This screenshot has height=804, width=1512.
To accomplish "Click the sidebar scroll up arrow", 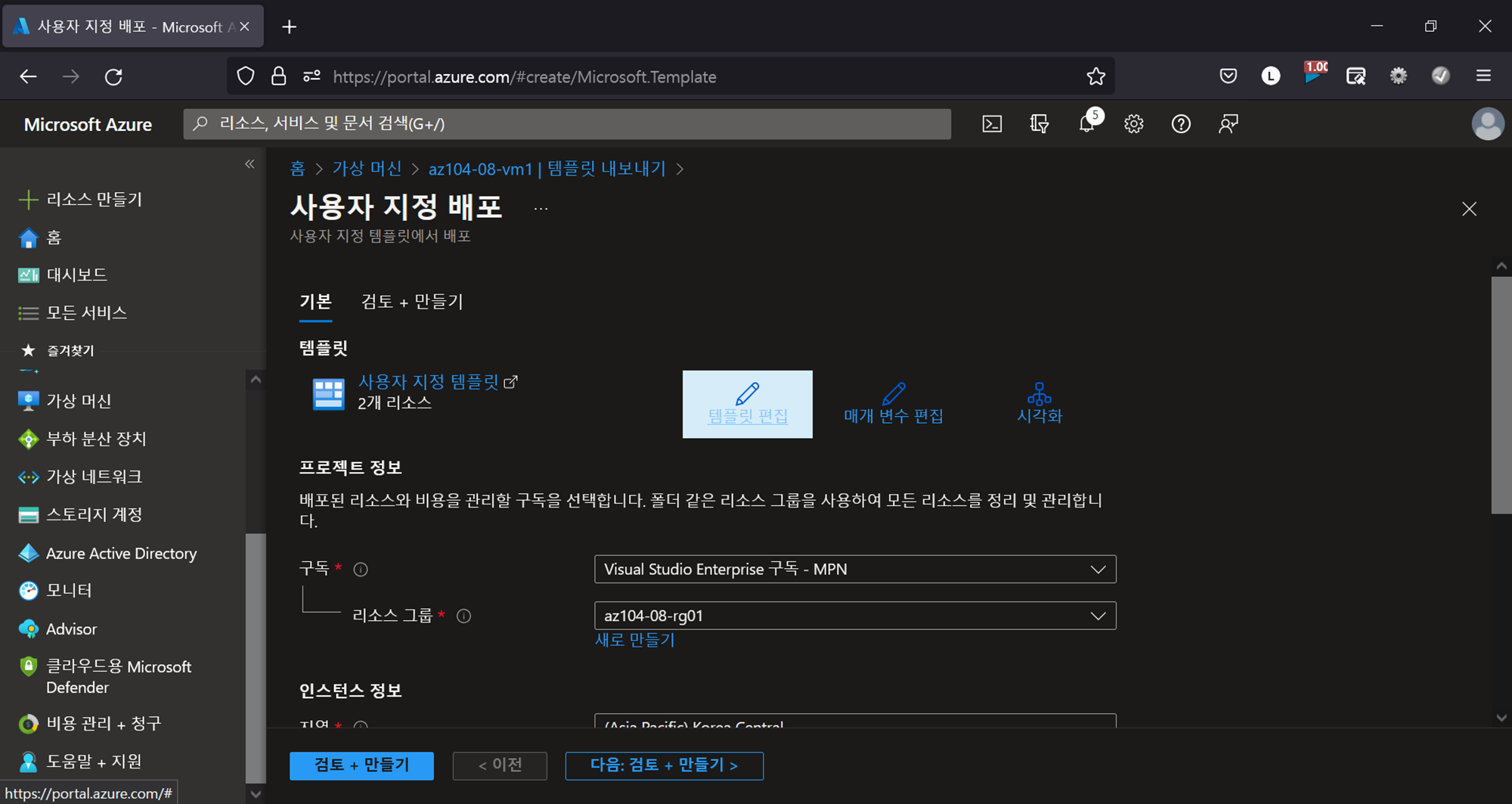I will [x=256, y=380].
